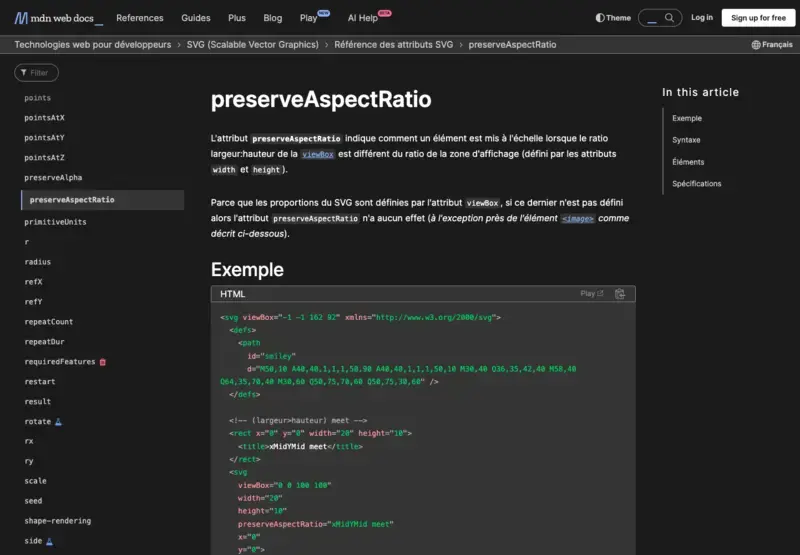This screenshot has width=800, height=555.
Task: Click the preserveAspectRatio breadcrumb
Action: pyautogui.click(x=512, y=45)
